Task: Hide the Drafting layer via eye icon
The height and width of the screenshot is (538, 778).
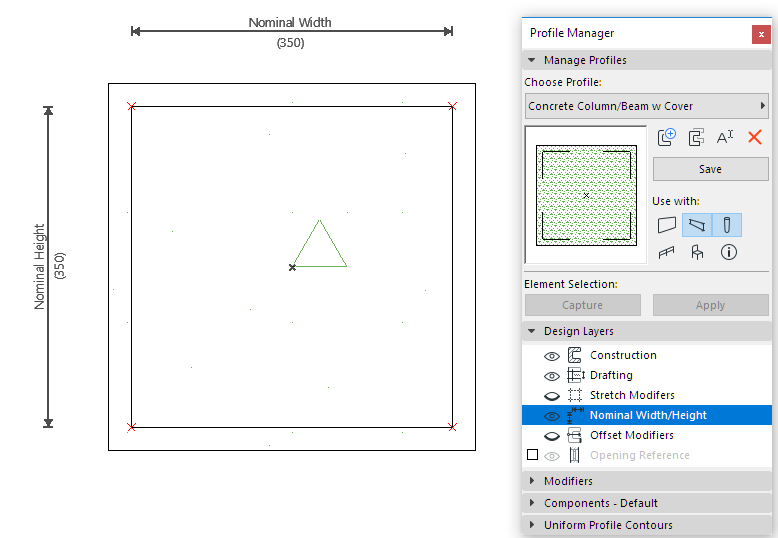Action: pos(552,376)
